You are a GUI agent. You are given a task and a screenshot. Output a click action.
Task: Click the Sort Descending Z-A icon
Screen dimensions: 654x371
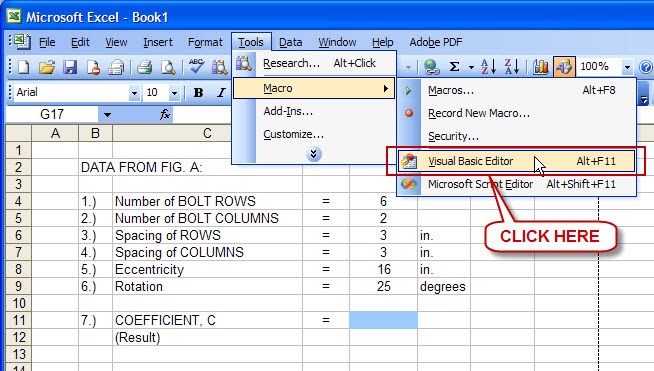point(512,67)
